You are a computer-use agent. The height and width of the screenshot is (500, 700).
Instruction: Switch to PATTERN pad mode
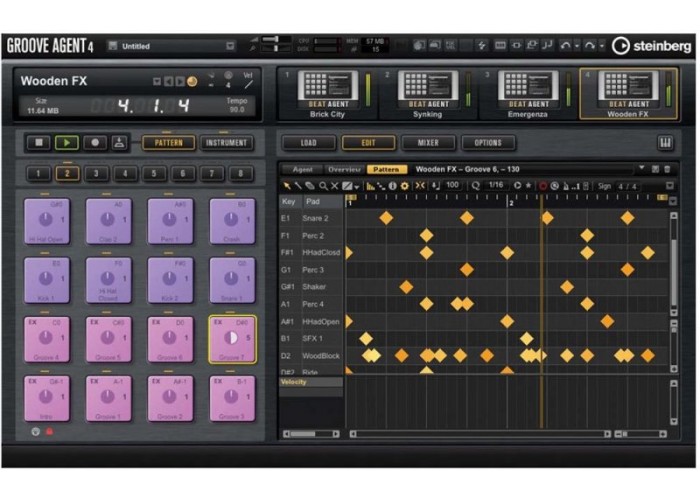pos(168,143)
